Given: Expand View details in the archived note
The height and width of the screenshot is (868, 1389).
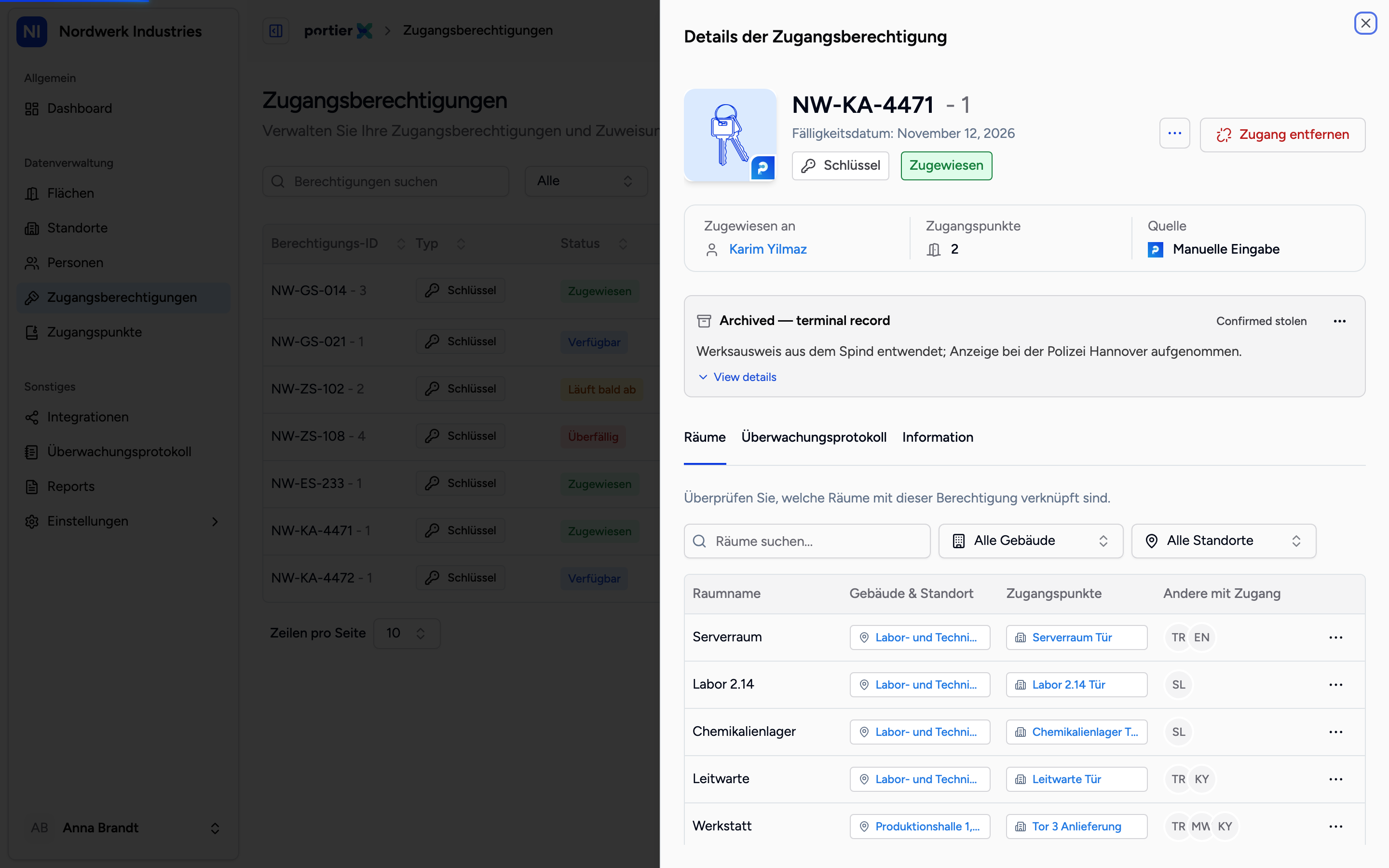Looking at the screenshot, I should [x=737, y=377].
